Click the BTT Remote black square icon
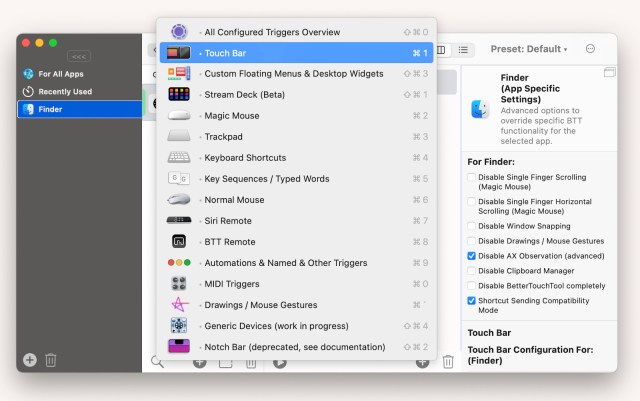 coord(179,241)
